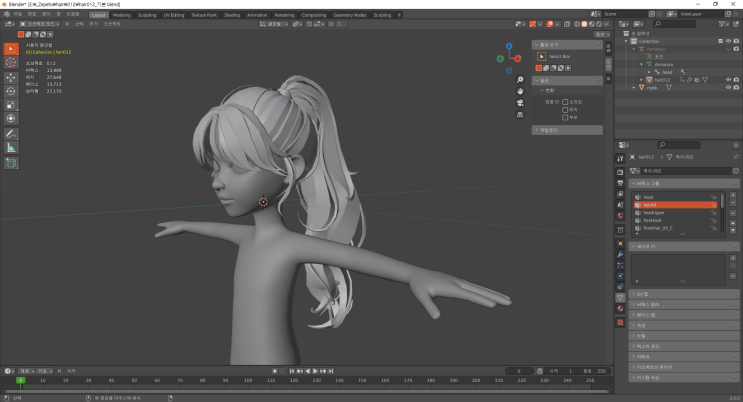This screenshot has width=743, height=402.
Task: Expand the mask object in outliner
Action: click(x=634, y=88)
